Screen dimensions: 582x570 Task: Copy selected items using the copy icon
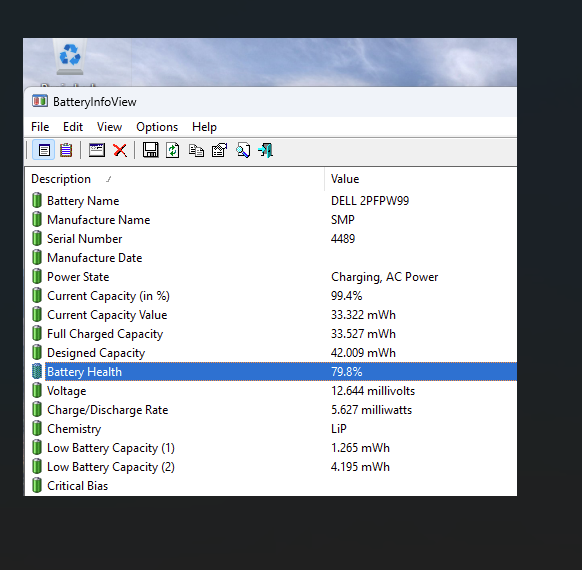[x=196, y=150]
